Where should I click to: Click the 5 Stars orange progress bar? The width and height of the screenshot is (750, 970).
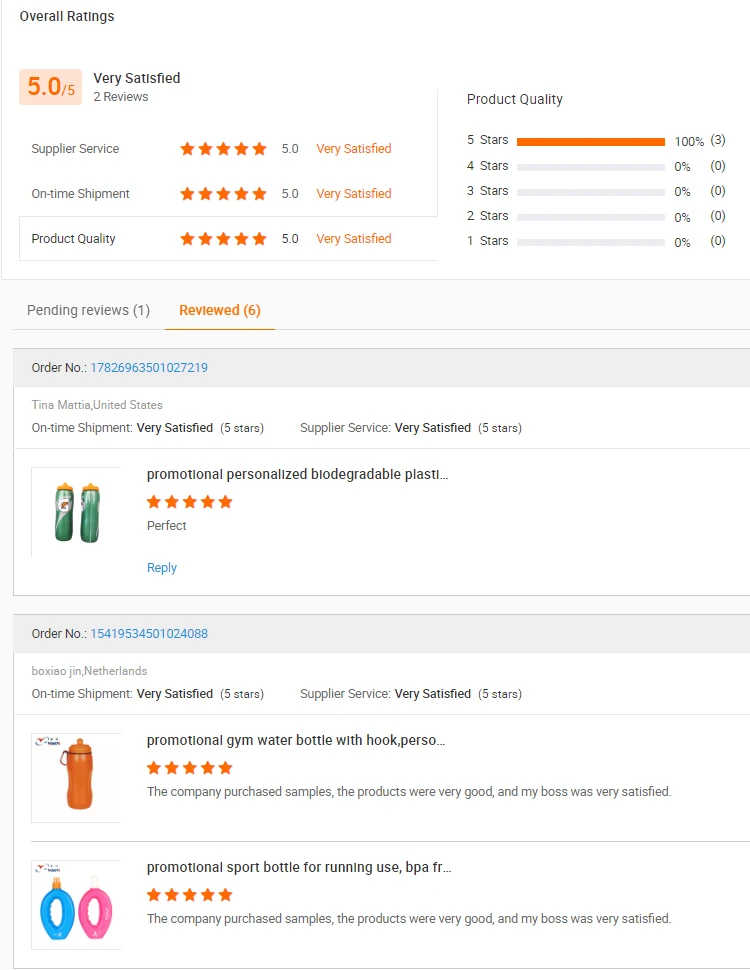point(590,142)
